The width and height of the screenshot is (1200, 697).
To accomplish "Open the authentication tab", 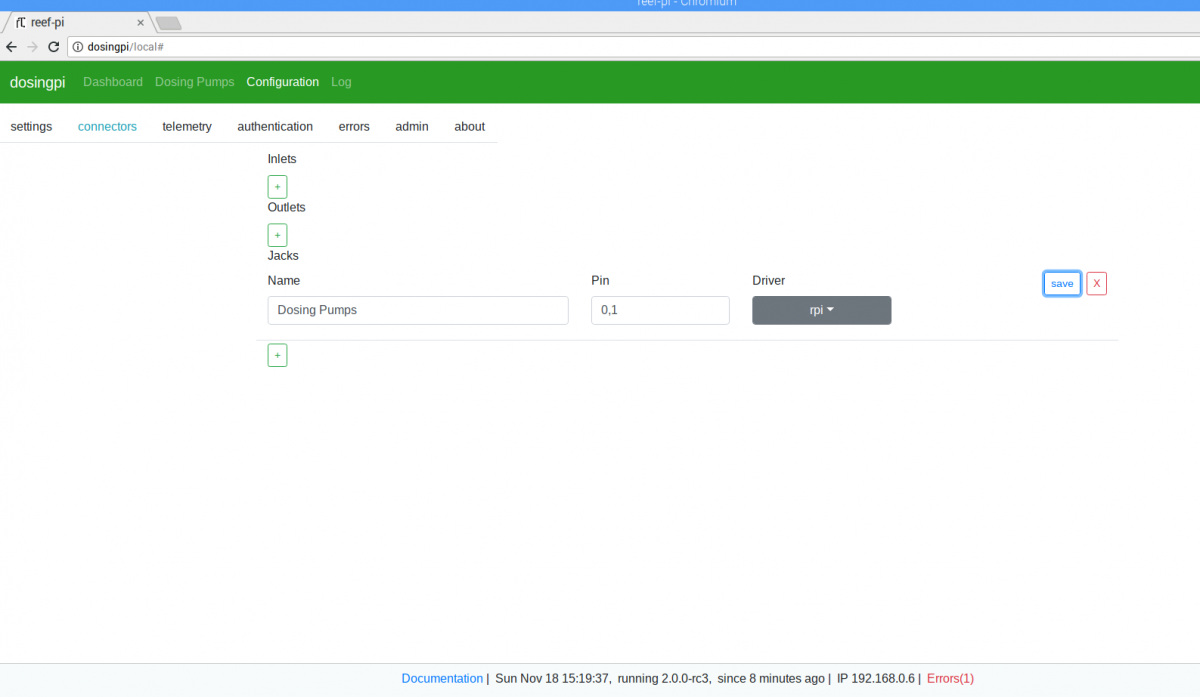I will pyautogui.click(x=275, y=126).
